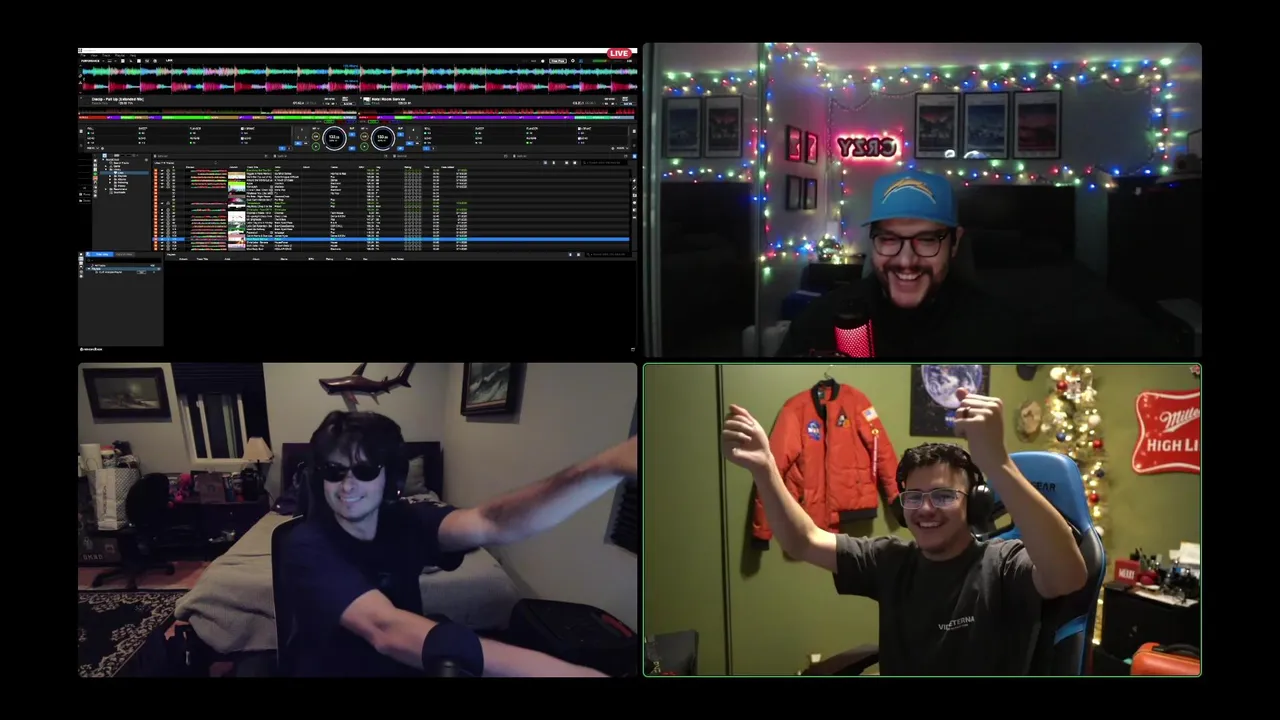Start deck 1 with green play button
The image size is (1280, 720).
click(x=316, y=146)
